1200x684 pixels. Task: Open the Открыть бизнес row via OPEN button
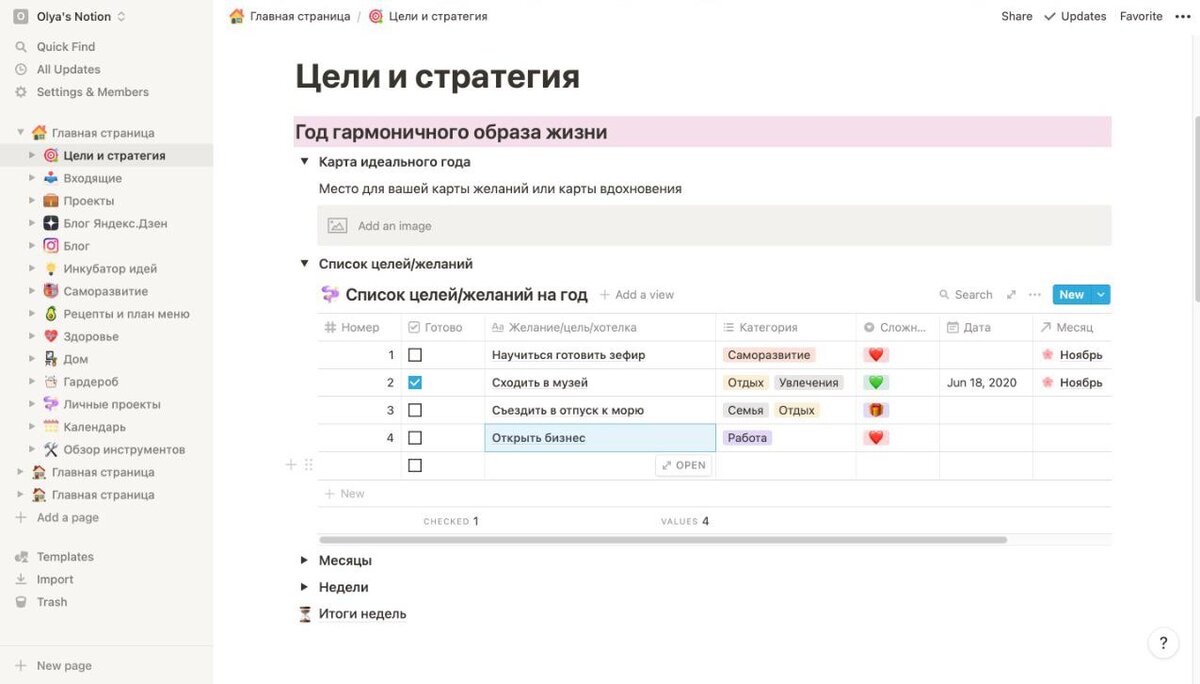coord(683,464)
